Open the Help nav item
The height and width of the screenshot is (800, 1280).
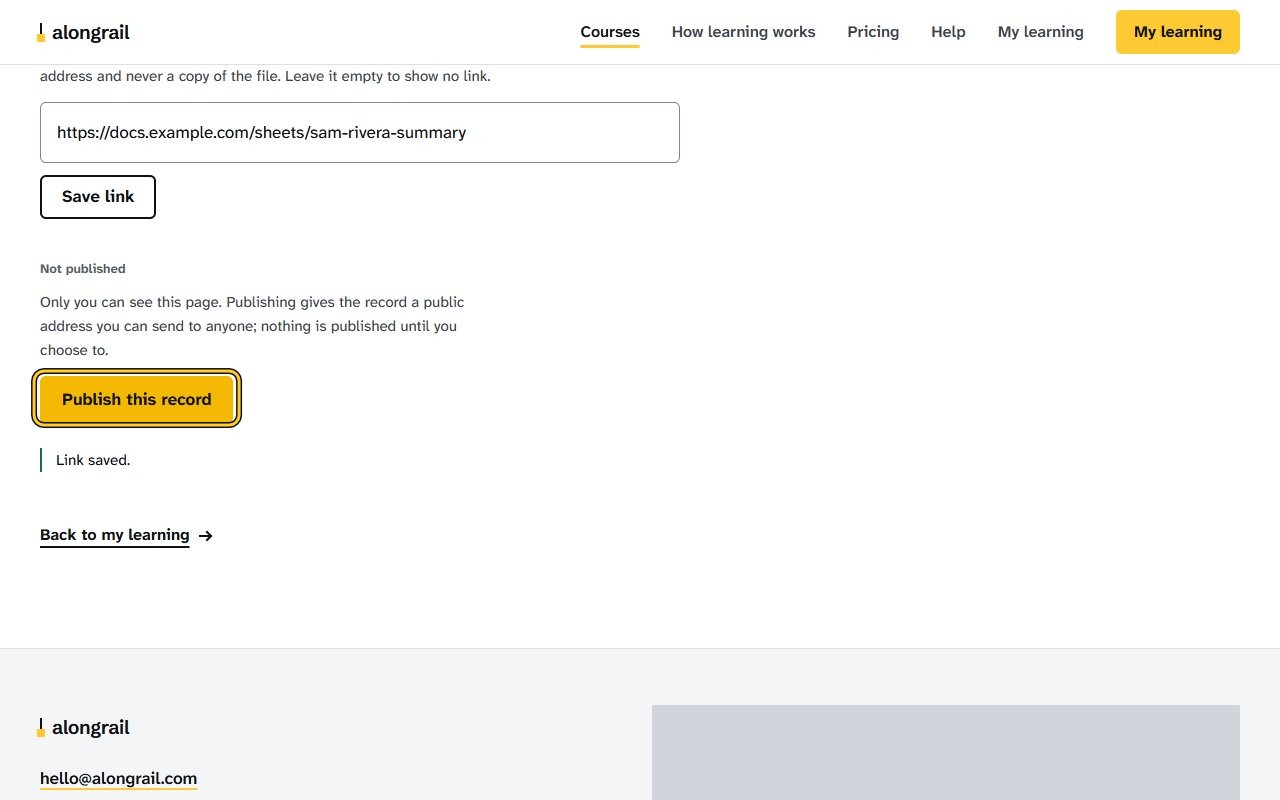948,32
